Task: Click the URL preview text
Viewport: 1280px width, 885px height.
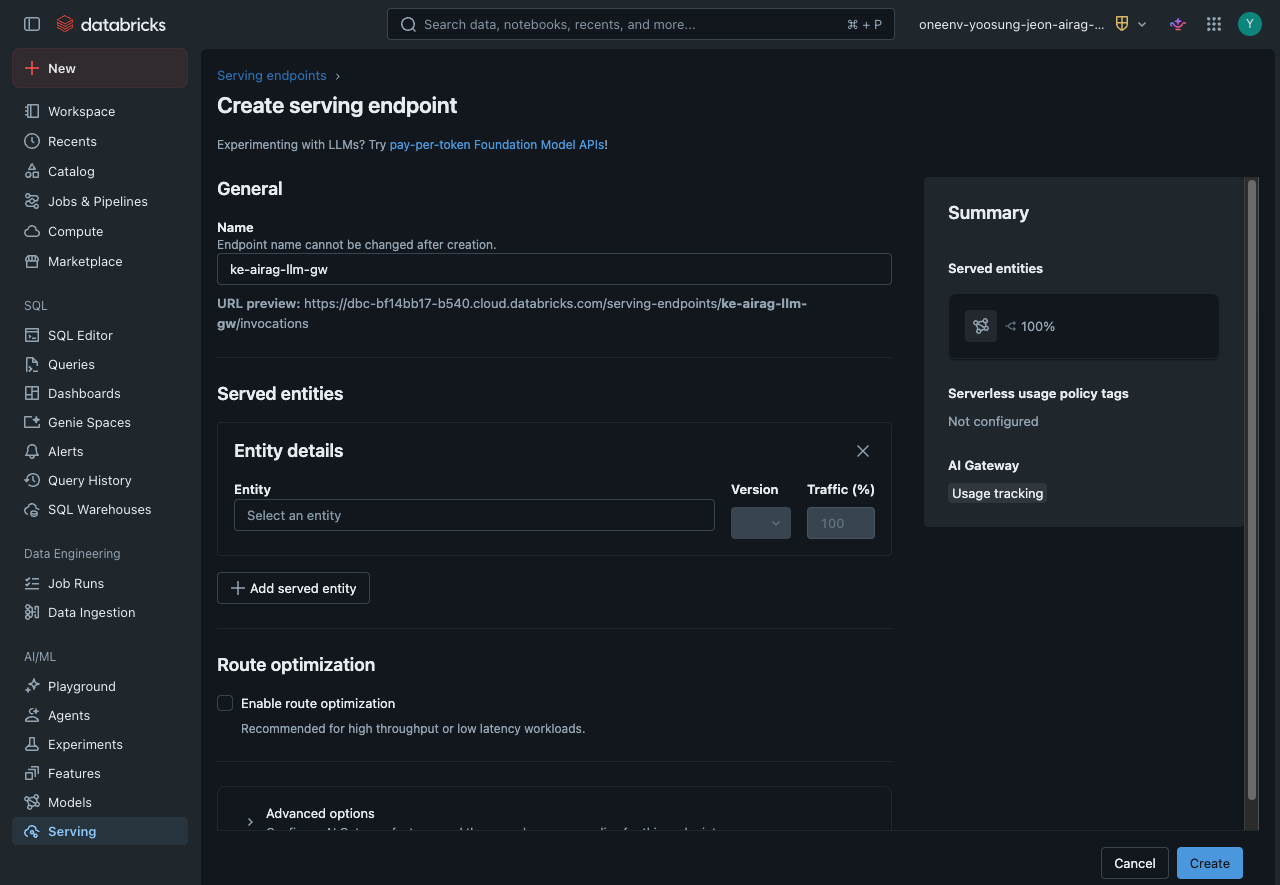Action: pyautogui.click(x=512, y=313)
